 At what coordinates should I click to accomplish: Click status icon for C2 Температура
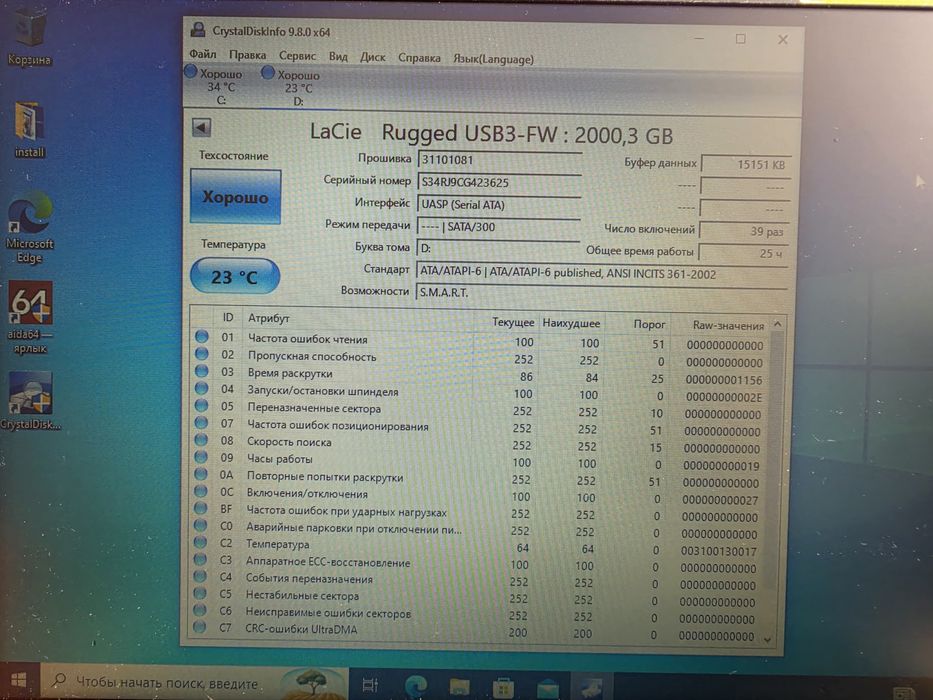tap(200, 542)
